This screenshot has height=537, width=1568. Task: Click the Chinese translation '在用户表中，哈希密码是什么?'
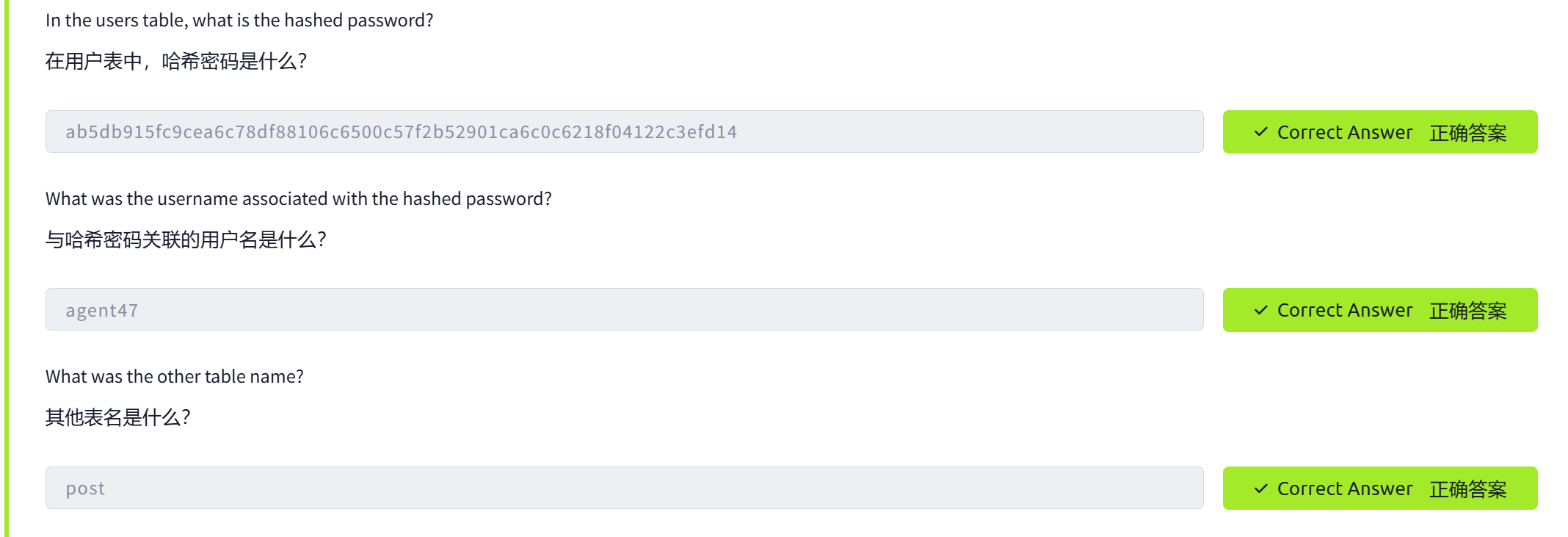pos(175,61)
